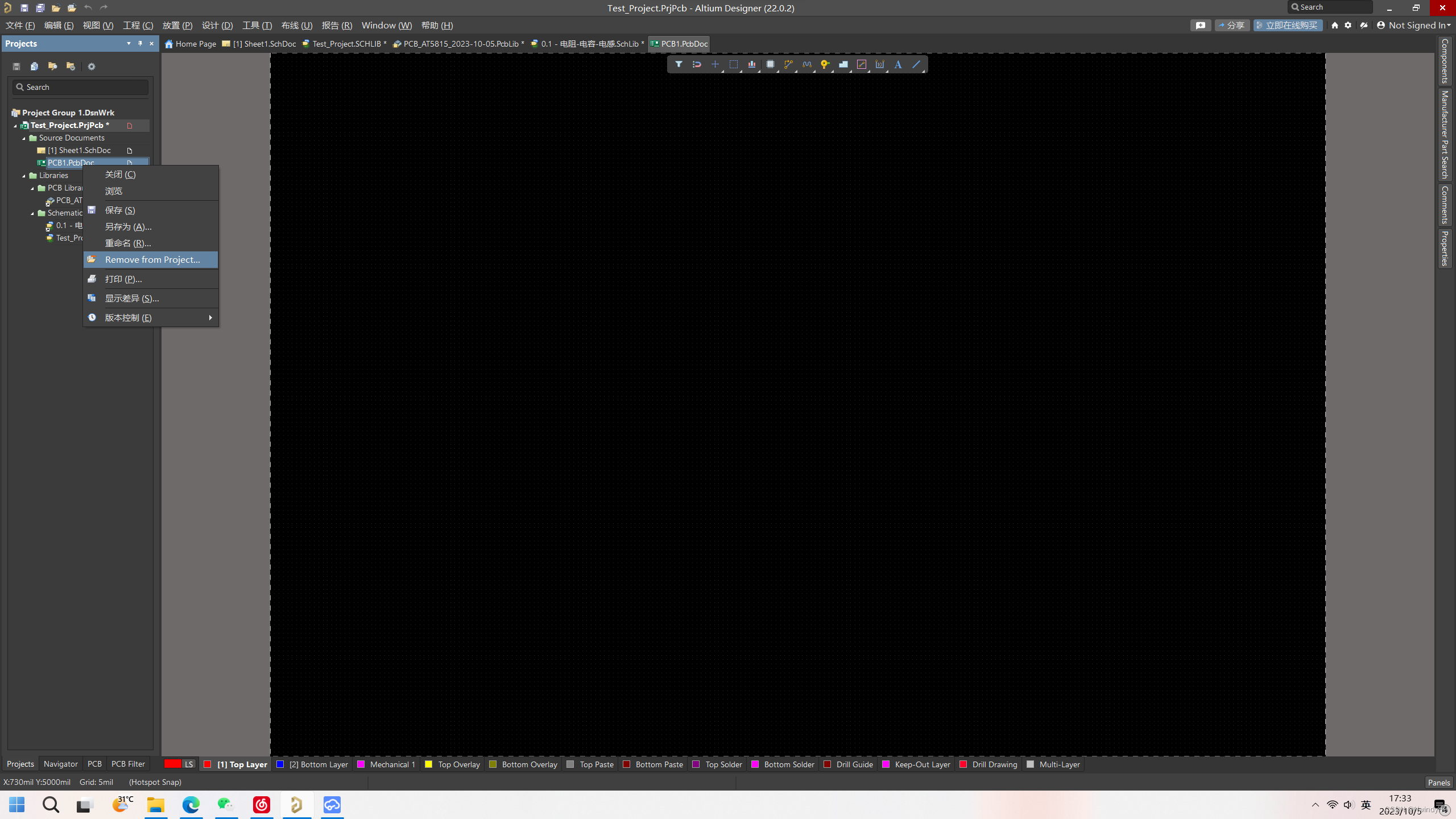Click the selection filter funnel icon
Image resolution: width=1456 pixels, height=819 pixels.
(x=679, y=64)
